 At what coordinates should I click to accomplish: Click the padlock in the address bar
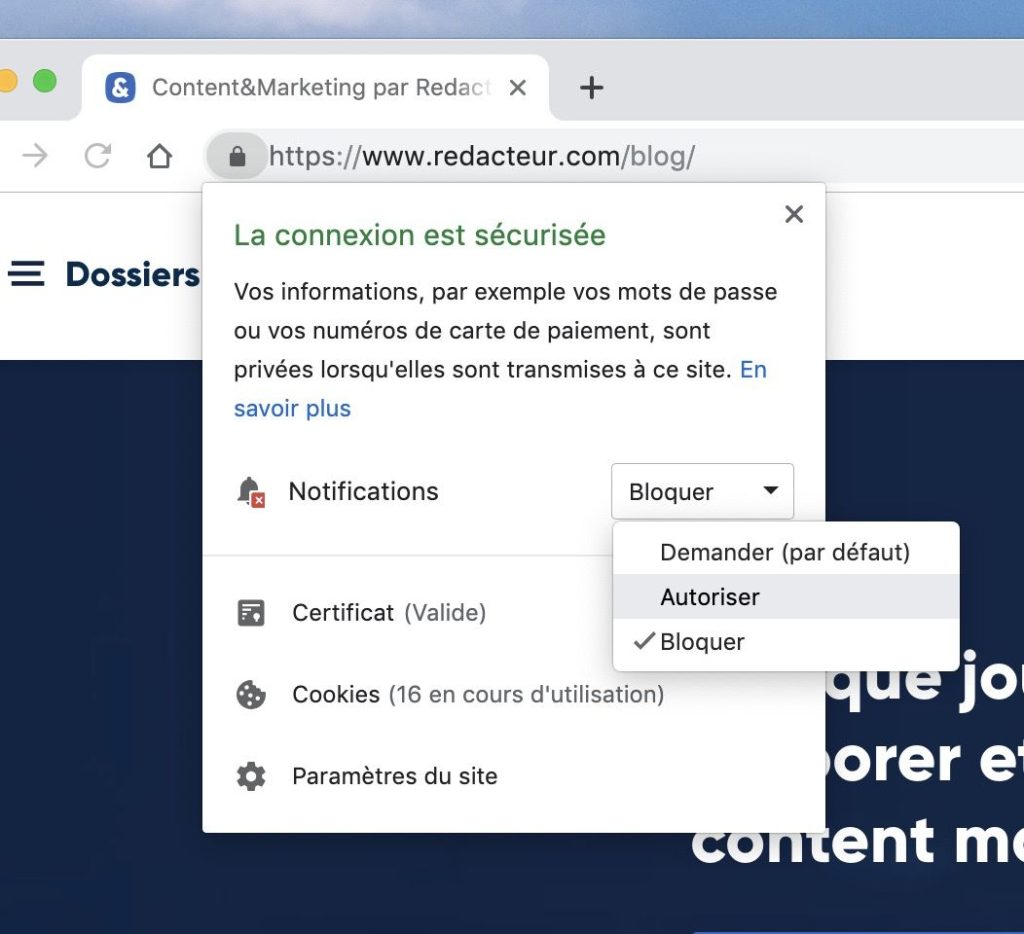pyautogui.click(x=237, y=155)
